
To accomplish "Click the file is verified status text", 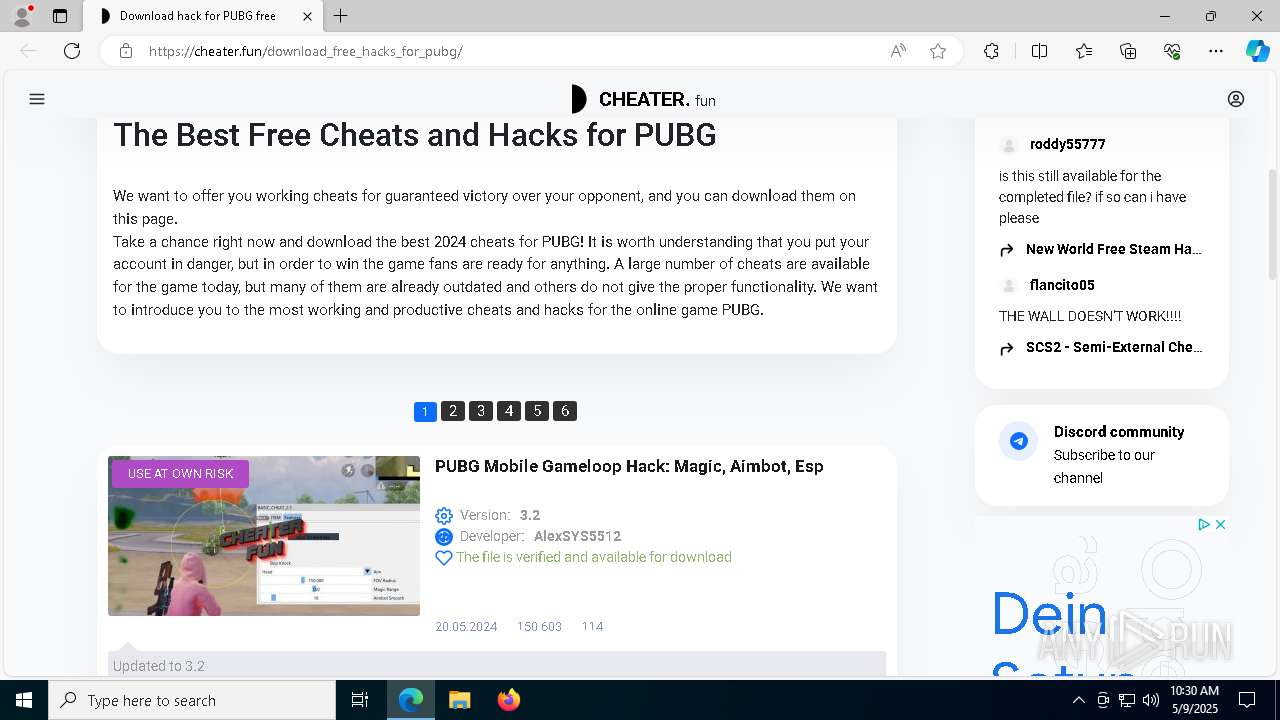I will point(594,557).
